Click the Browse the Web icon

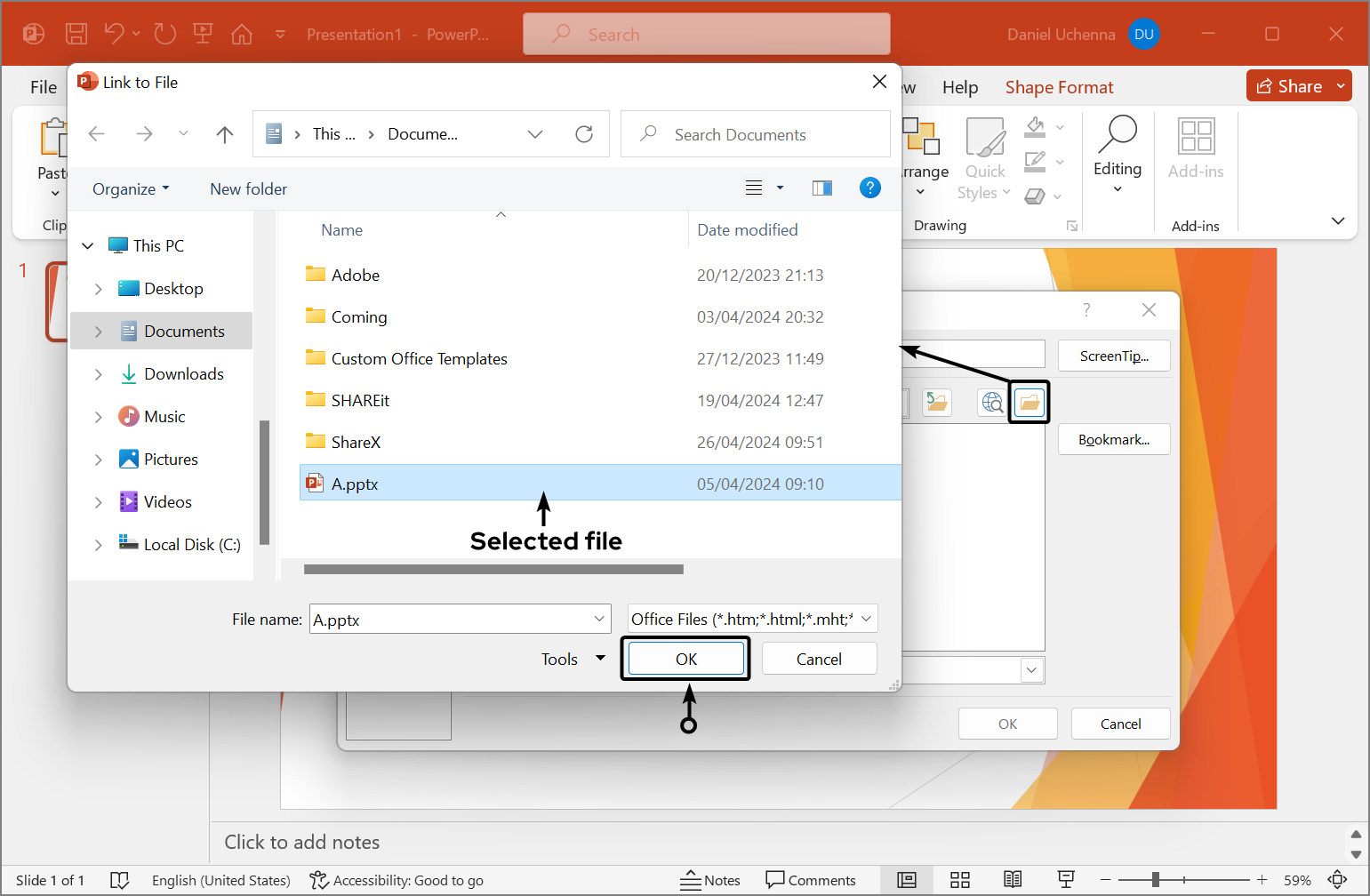[x=992, y=403]
